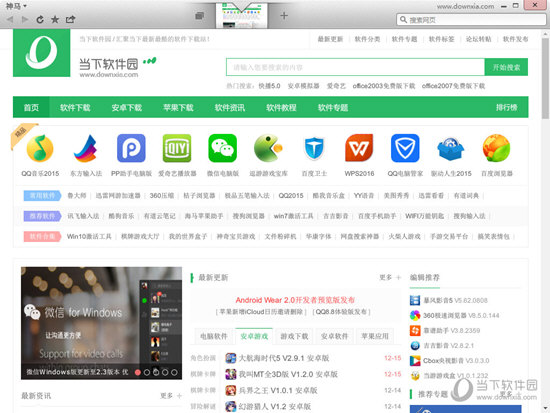The width and height of the screenshot is (550, 413).
Task: Click the Cbox央视影音 icon
Action: pyautogui.click(x=415, y=360)
